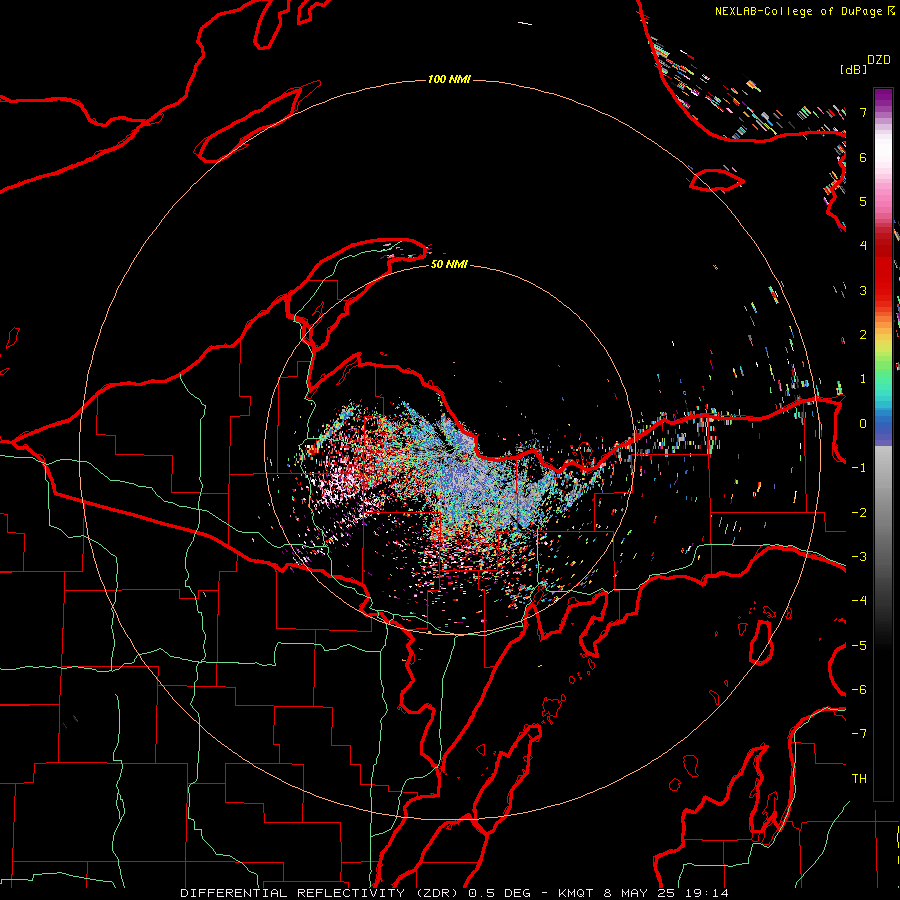This screenshot has height=900, width=900.
Task: Select the -6 value on color scale
Action: click(859, 690)
